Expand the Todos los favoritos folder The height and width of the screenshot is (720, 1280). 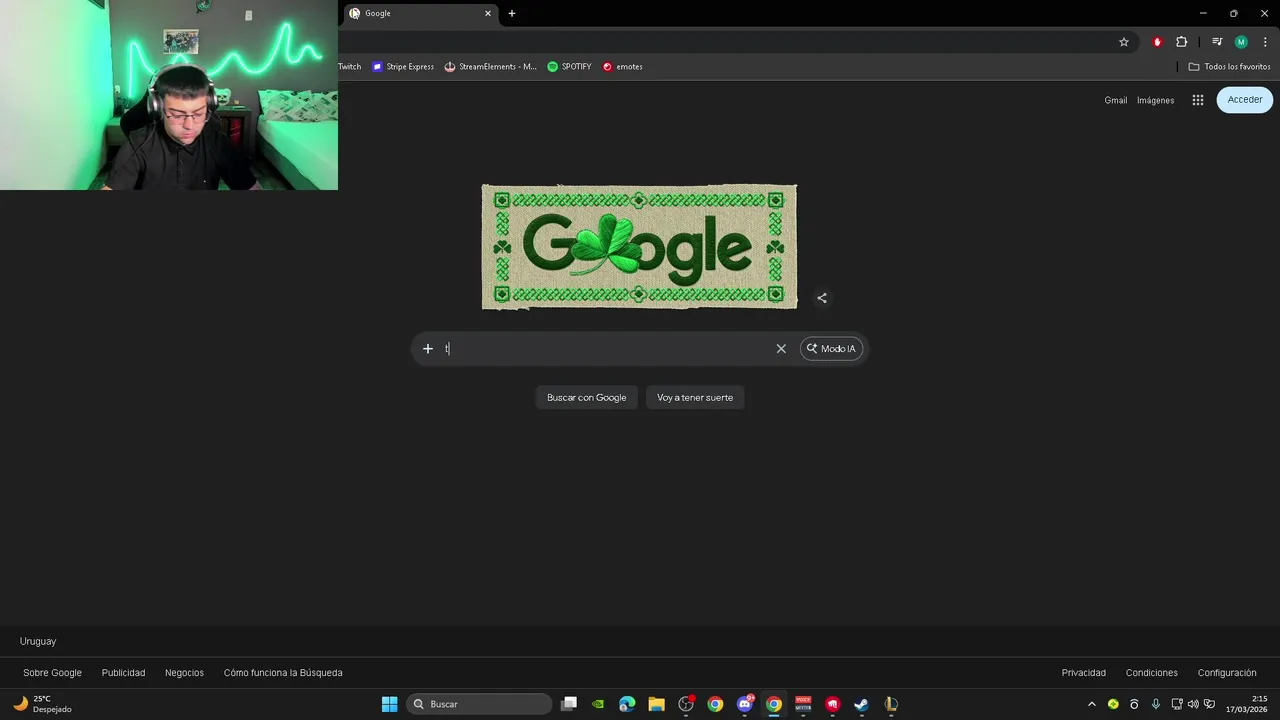(1229, 67)
